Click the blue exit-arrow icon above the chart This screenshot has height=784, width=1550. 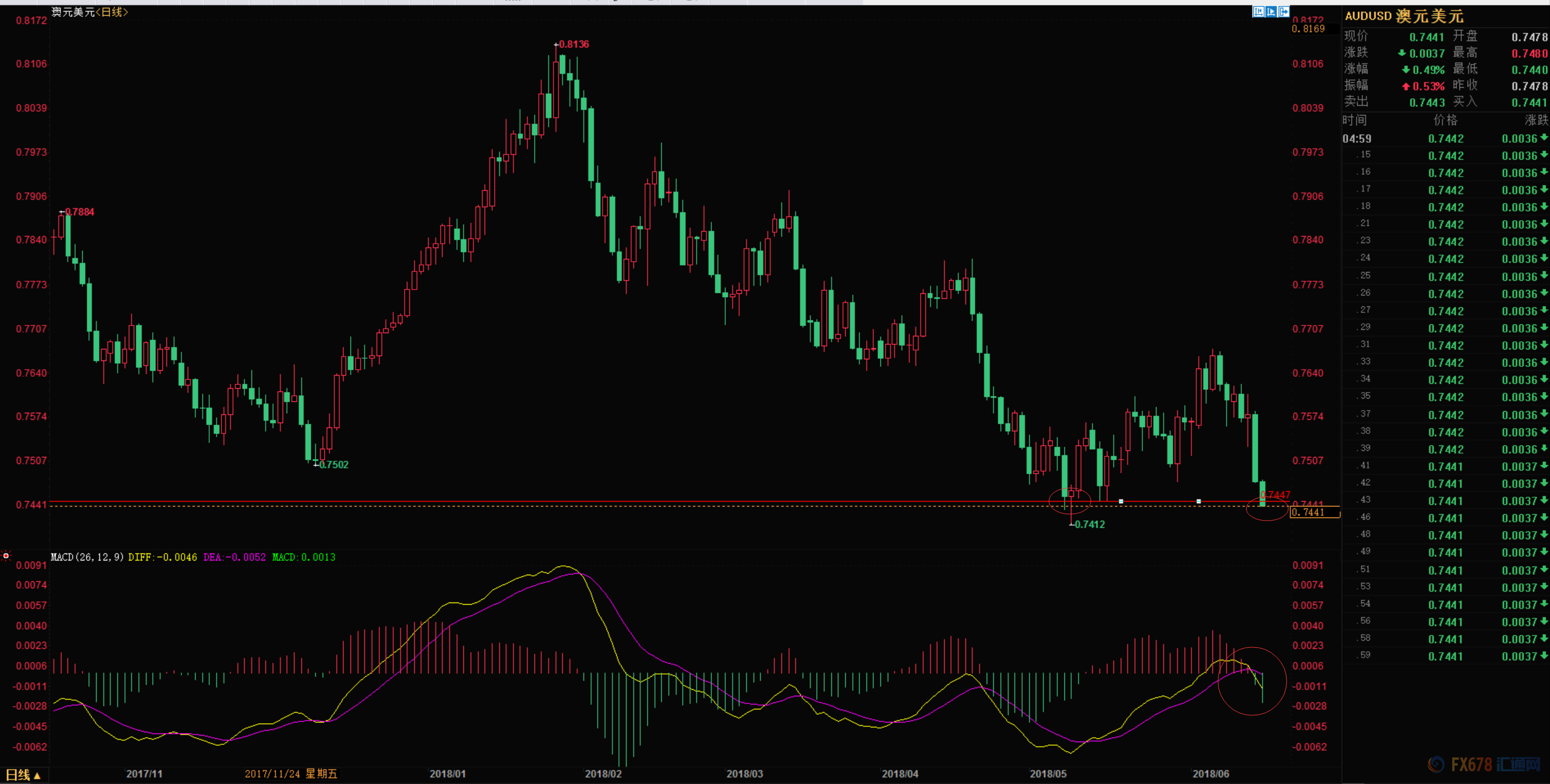coord(1283,11)
